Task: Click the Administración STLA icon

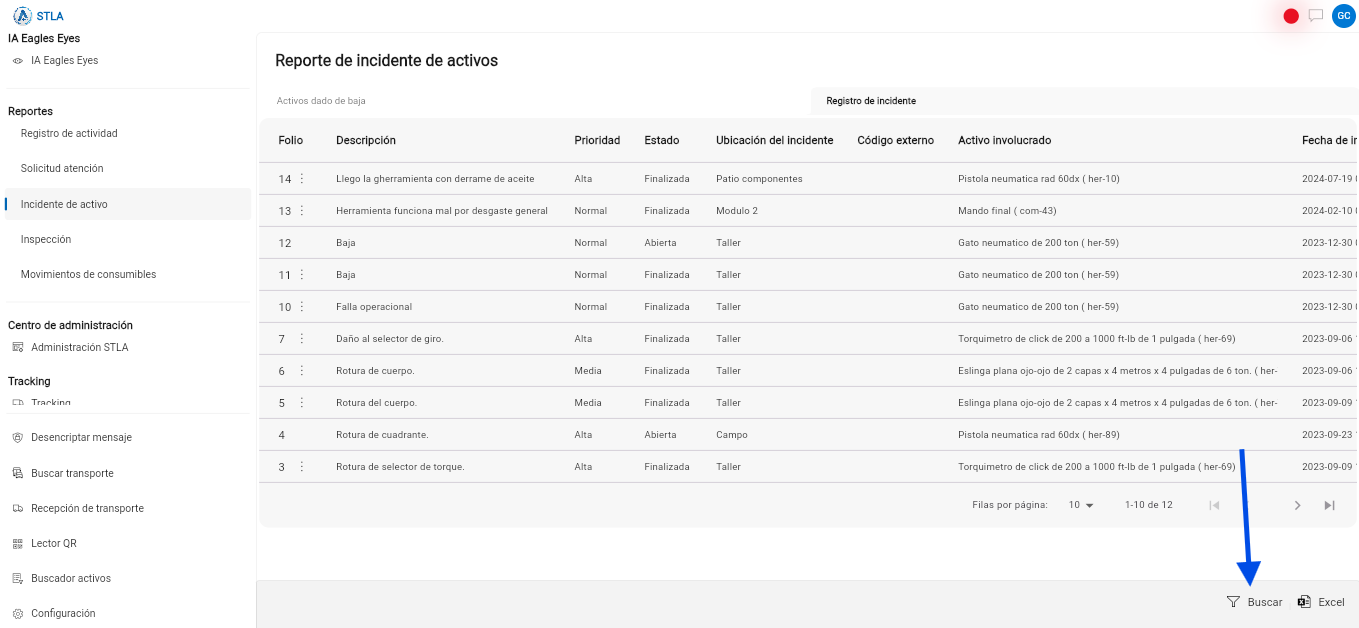Action: 17,348
